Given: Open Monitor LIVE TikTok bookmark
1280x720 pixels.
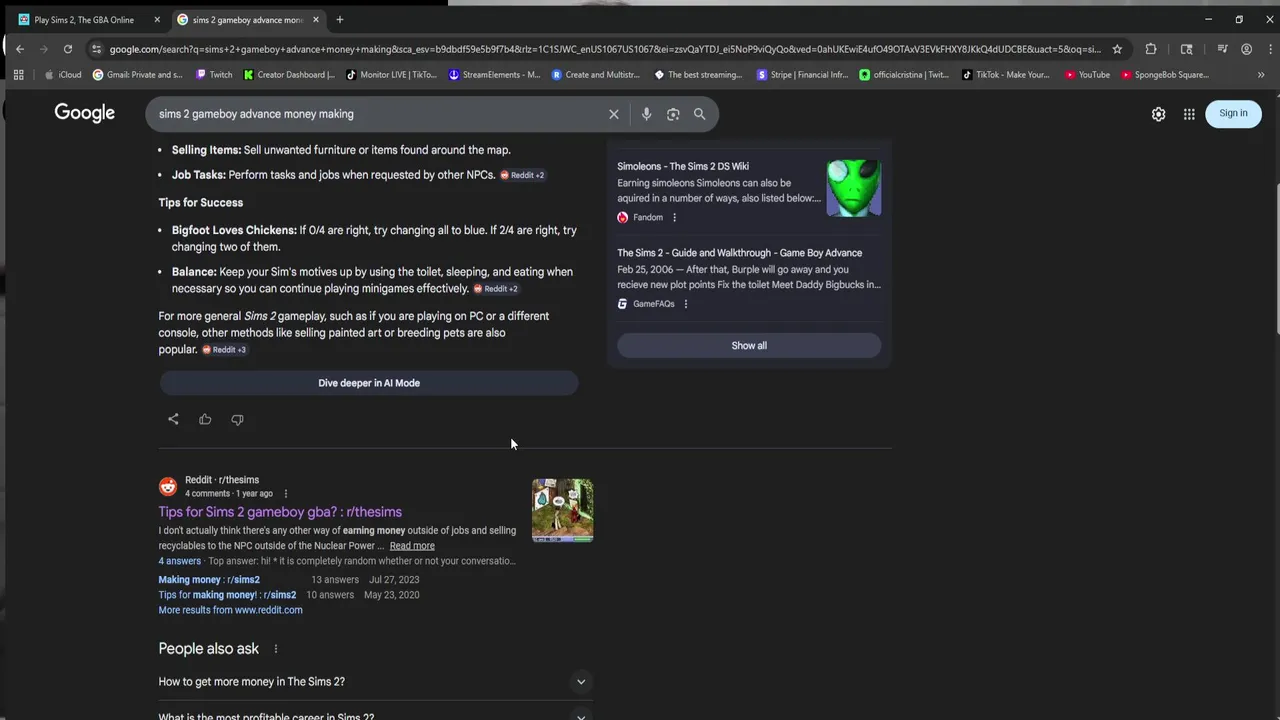Looking at the screenshot, I should click(392, 75).
